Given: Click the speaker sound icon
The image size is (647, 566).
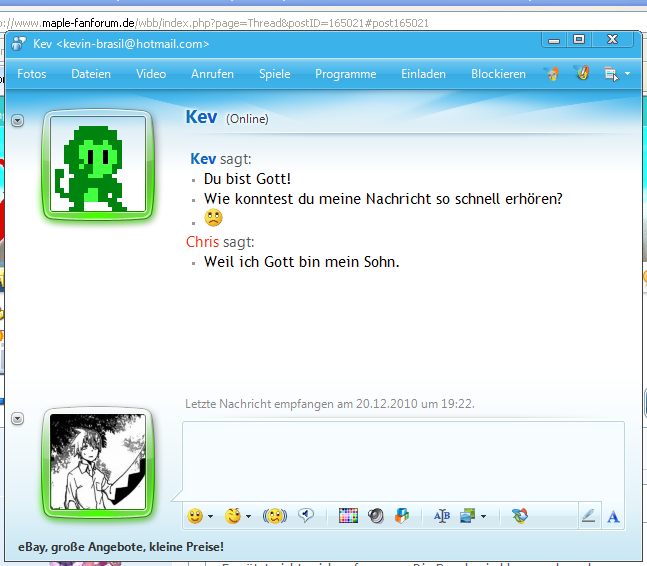Looking at the screenshot, I should click(x=376, y=516).
